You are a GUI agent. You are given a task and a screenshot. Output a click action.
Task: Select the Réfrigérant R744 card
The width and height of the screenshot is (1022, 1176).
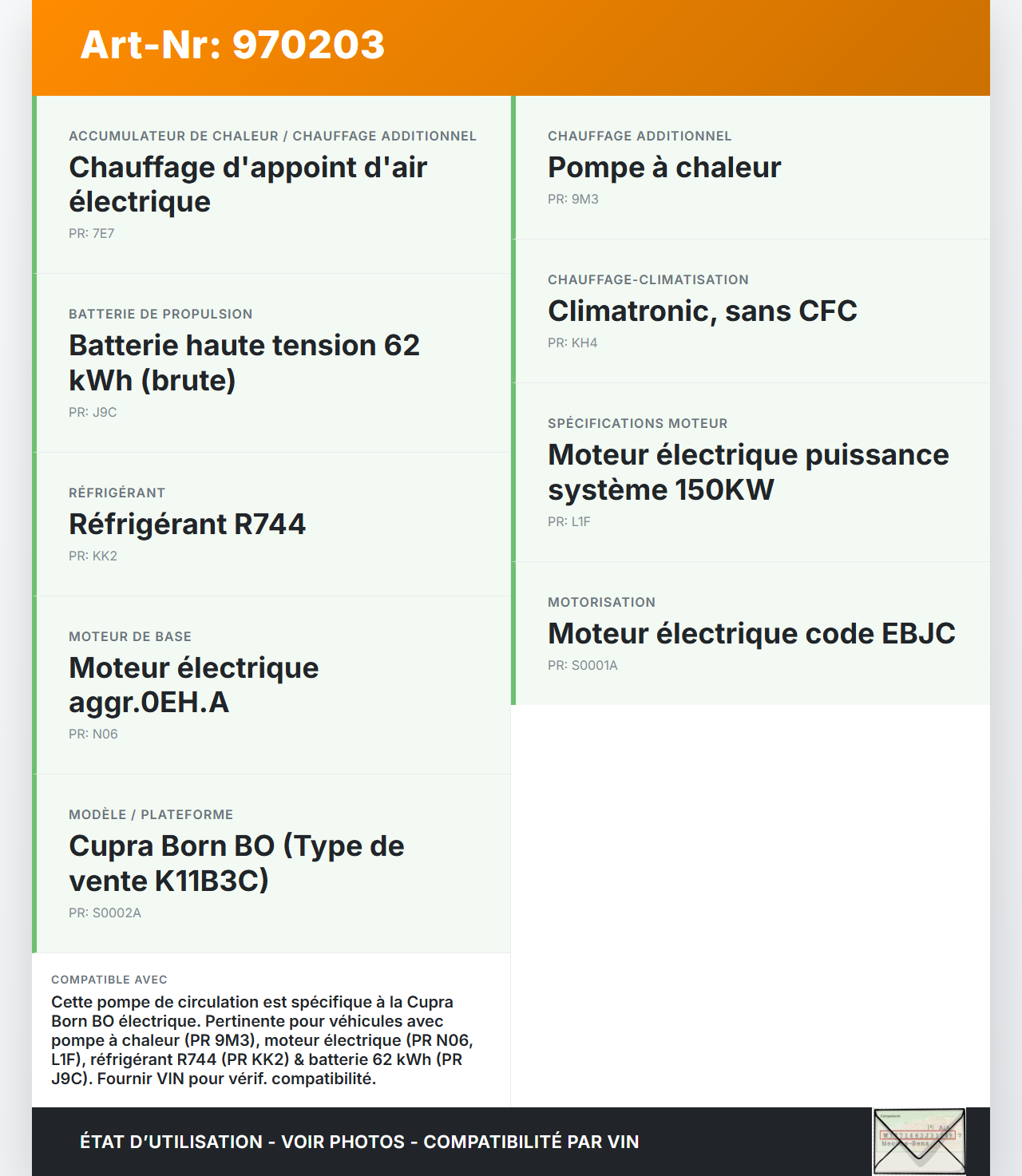pos(271,524)
